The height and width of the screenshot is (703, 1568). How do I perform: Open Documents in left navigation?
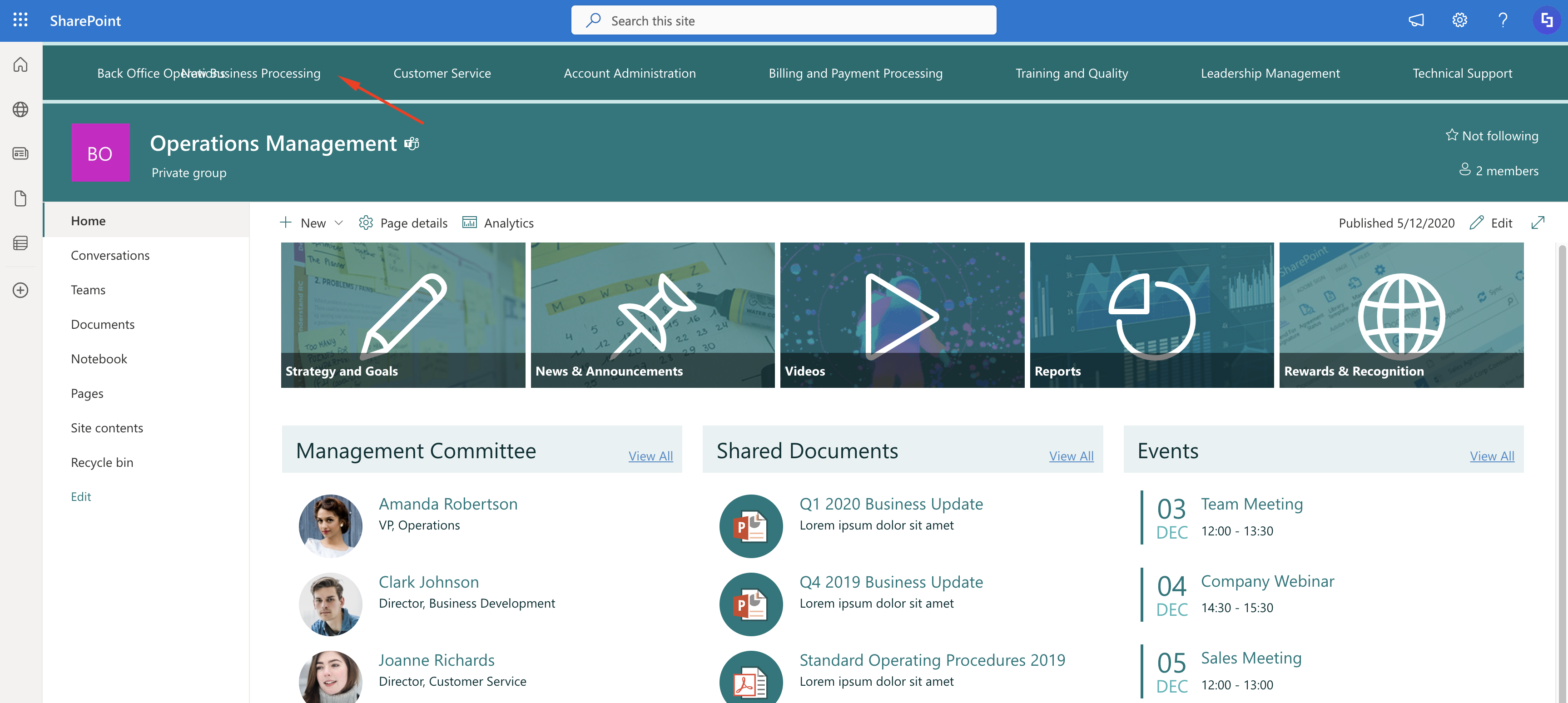click(x=102, y=324)
